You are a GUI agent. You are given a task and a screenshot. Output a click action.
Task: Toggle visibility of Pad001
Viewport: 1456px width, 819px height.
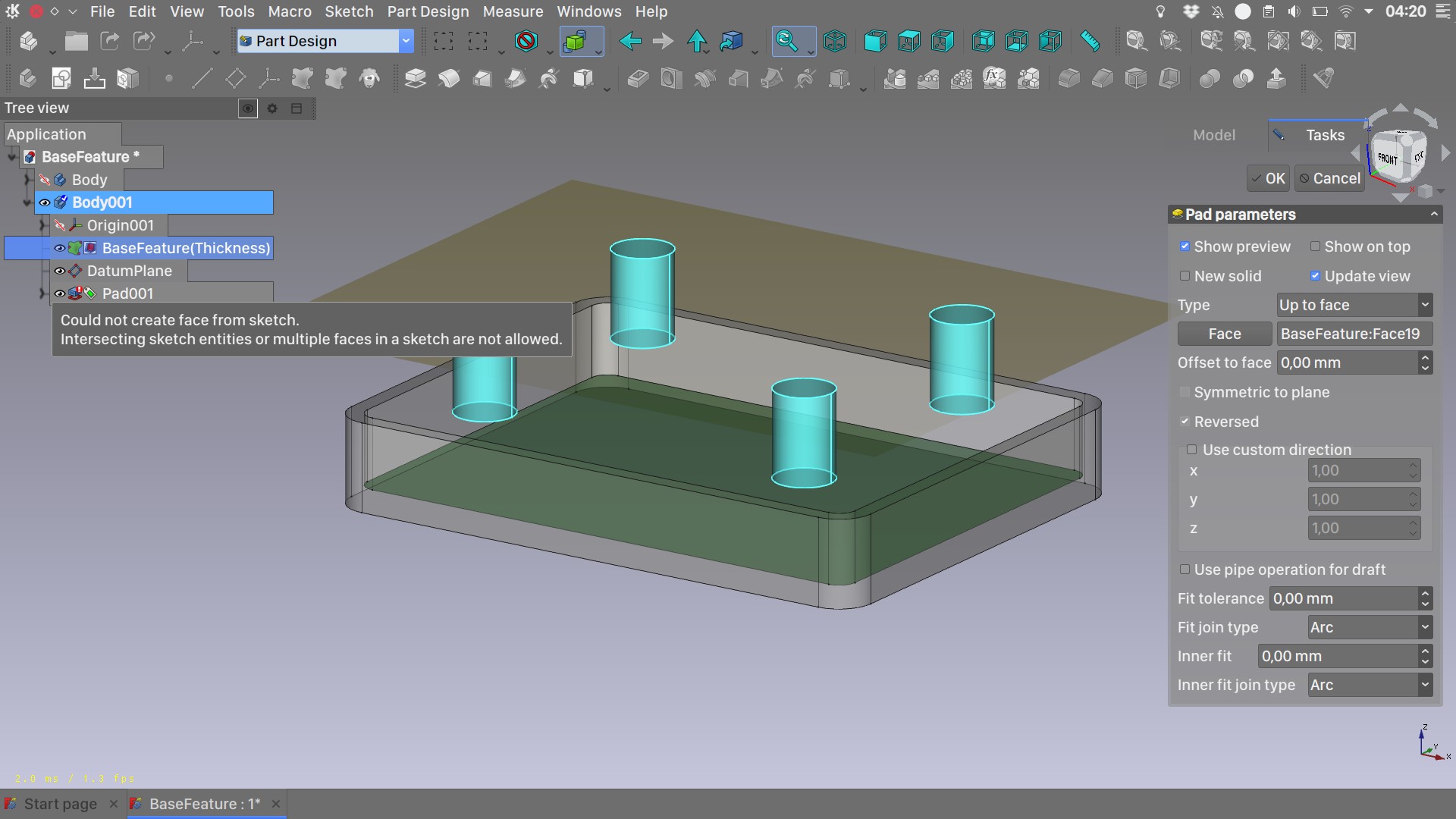coord(59,293)
